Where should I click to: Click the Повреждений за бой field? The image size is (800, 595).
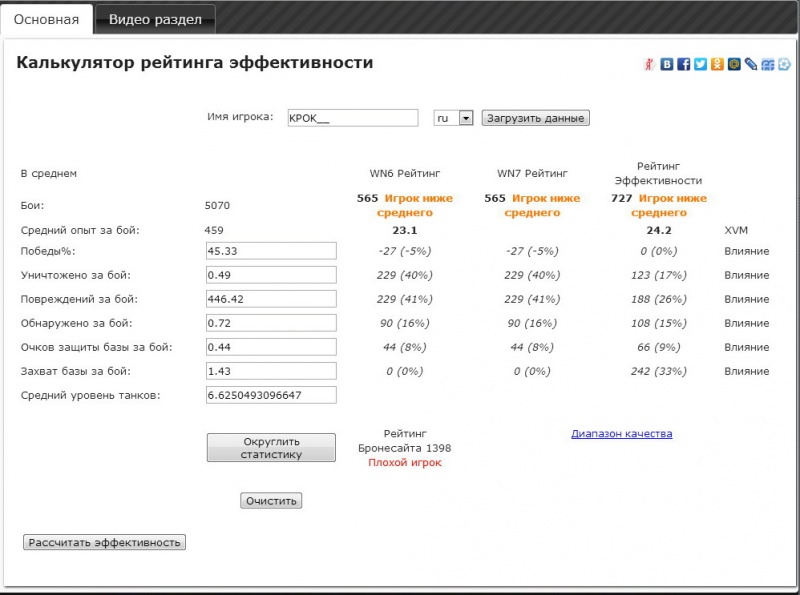(270, 299)
